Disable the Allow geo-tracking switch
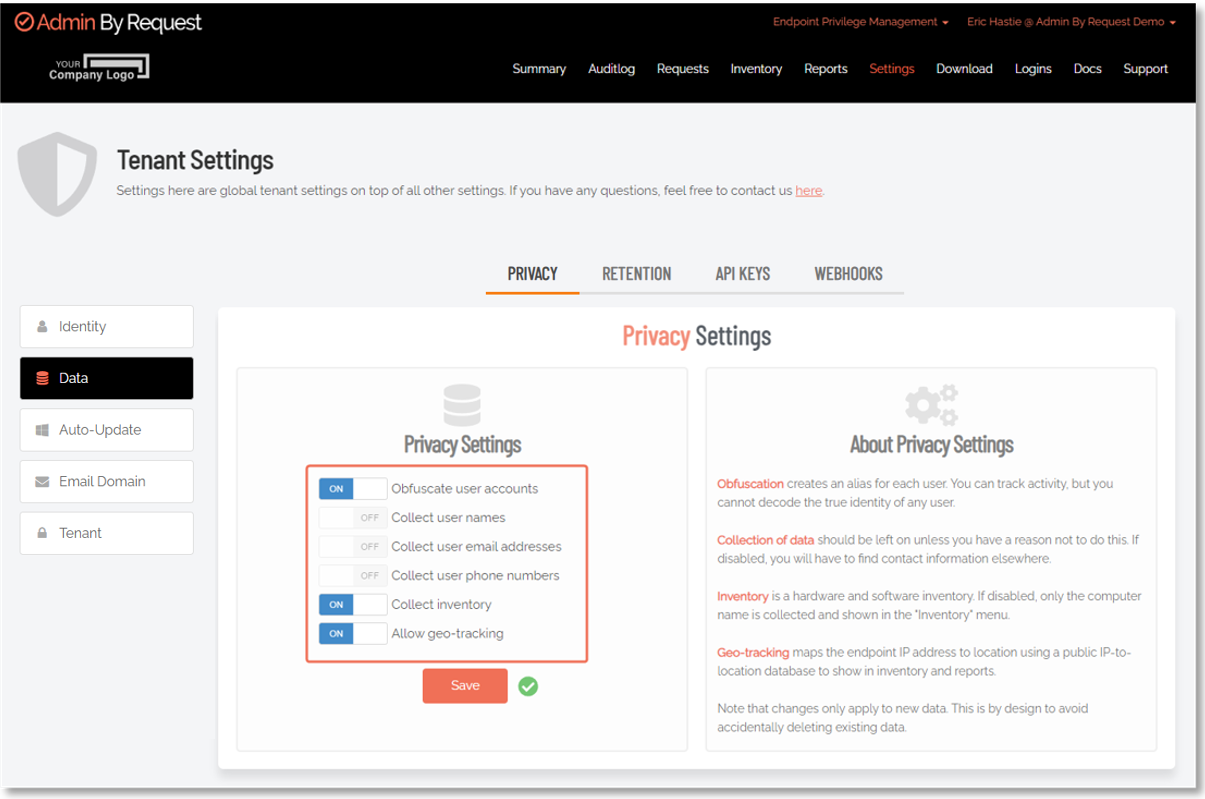This screenshot has height=799, width=1205. [352, 634]
